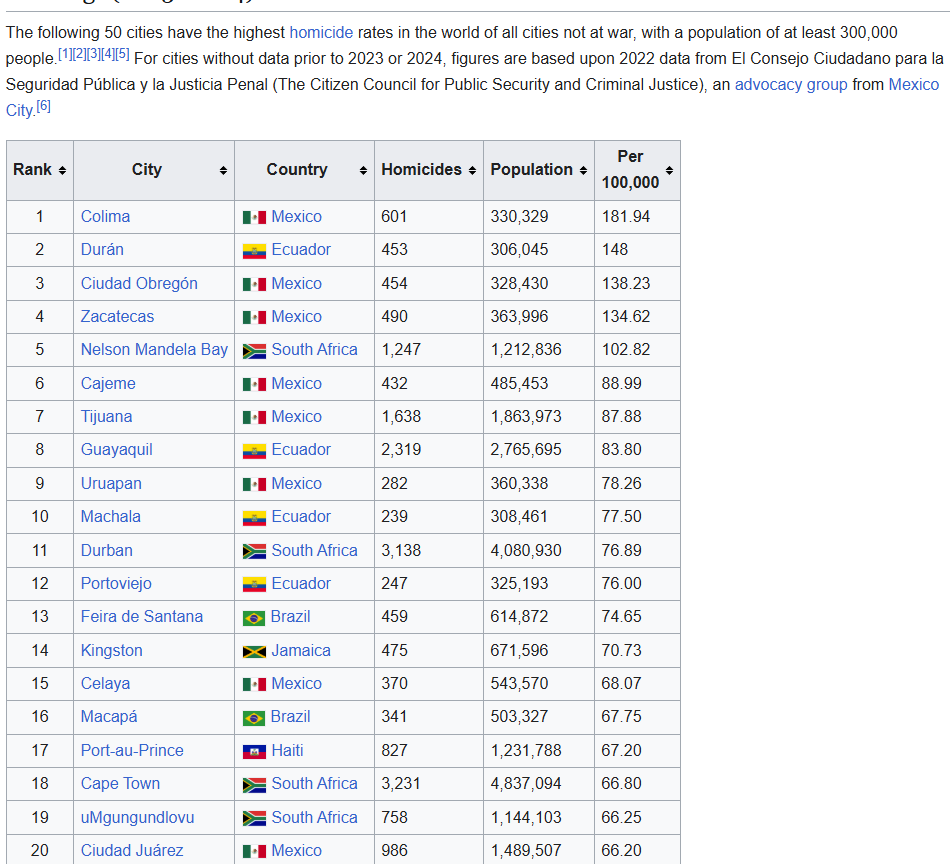Open the Nelson Mandela Bay link
This screenshot has width=950, height=864.
coord(154,350)
